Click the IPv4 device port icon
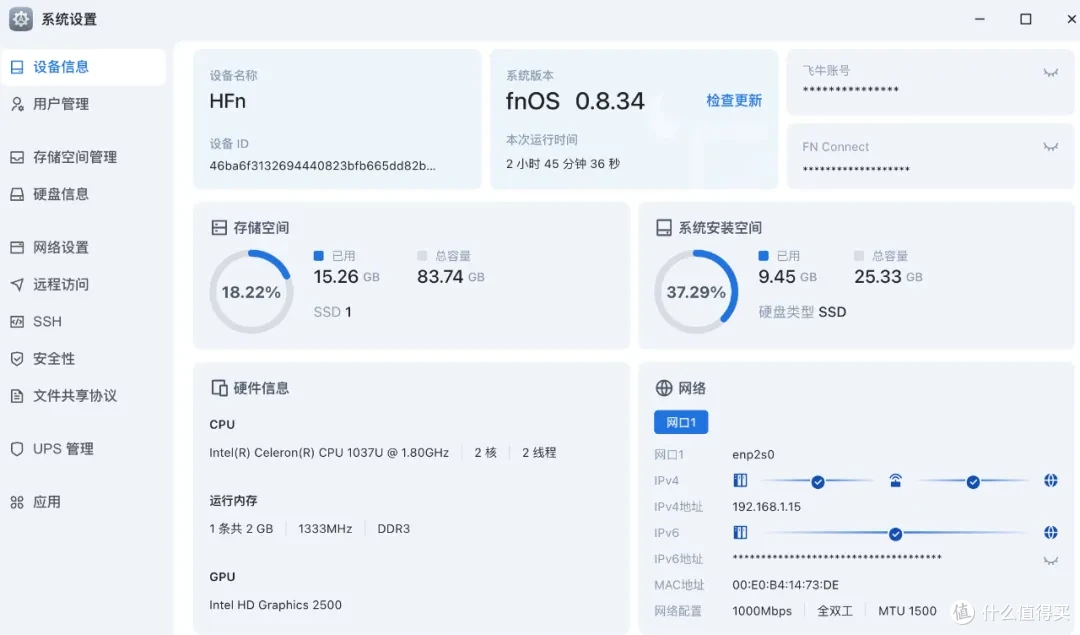Viewport: 1080px width, 635px height. click(x=740, y=481)
